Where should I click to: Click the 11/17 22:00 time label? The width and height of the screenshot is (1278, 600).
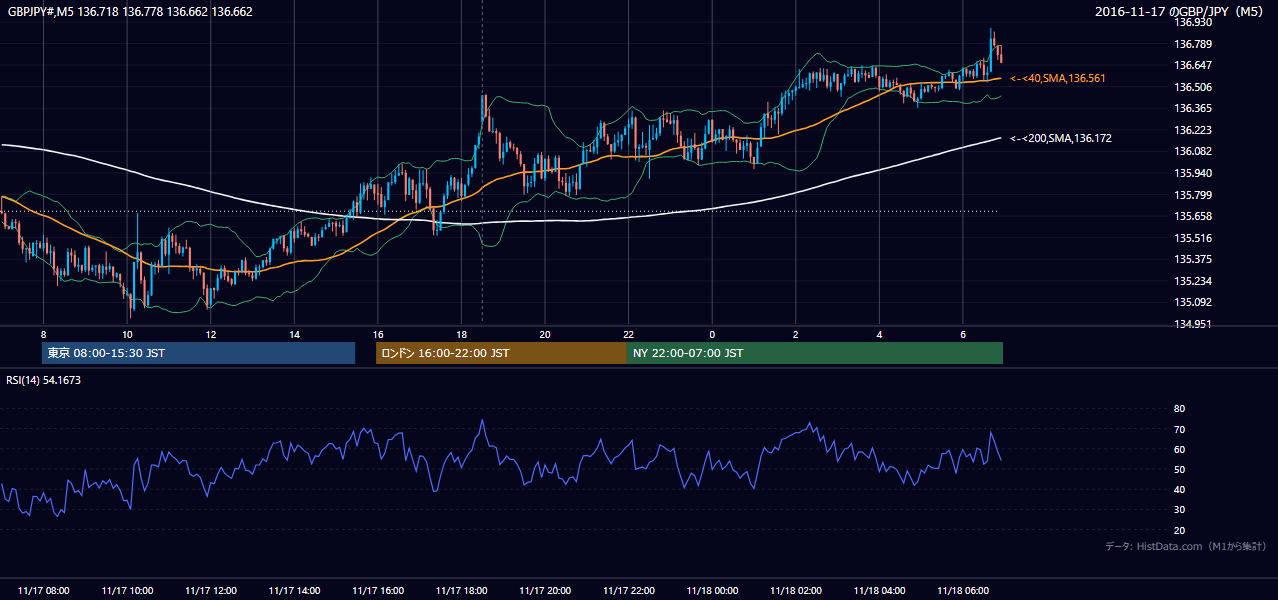[x=629, y=591]
